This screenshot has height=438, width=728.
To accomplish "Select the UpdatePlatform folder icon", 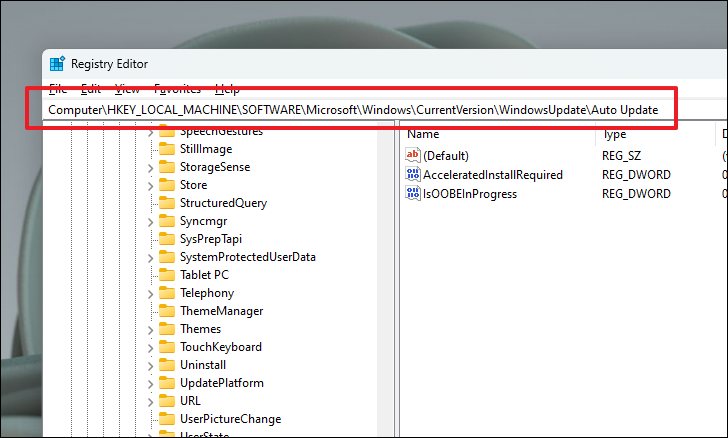I will click(167, 383).
